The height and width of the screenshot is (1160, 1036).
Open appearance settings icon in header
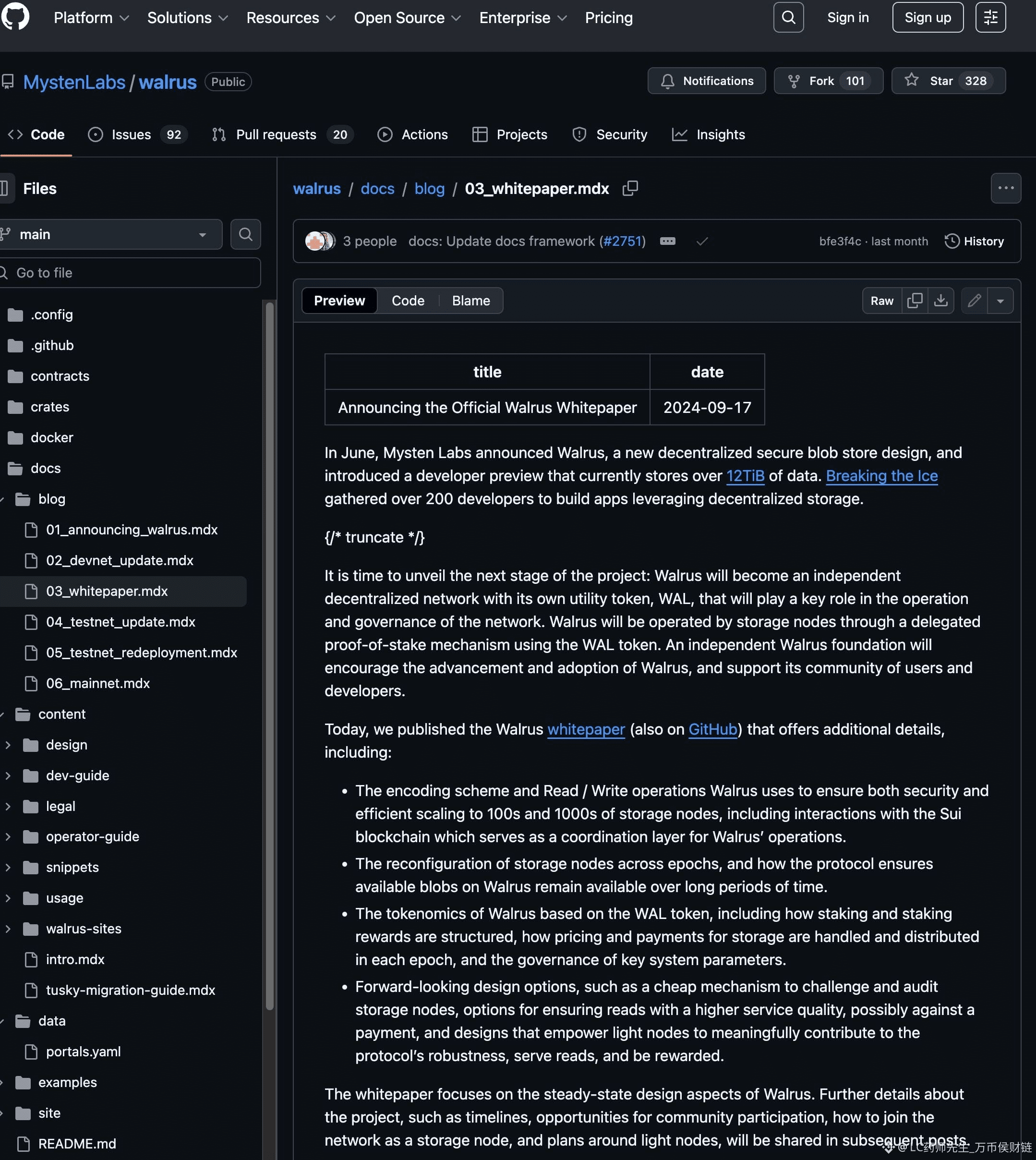point(990,18)
